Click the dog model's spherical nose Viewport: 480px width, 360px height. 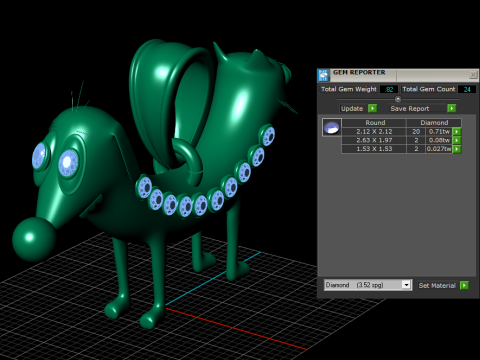point(33,239)
